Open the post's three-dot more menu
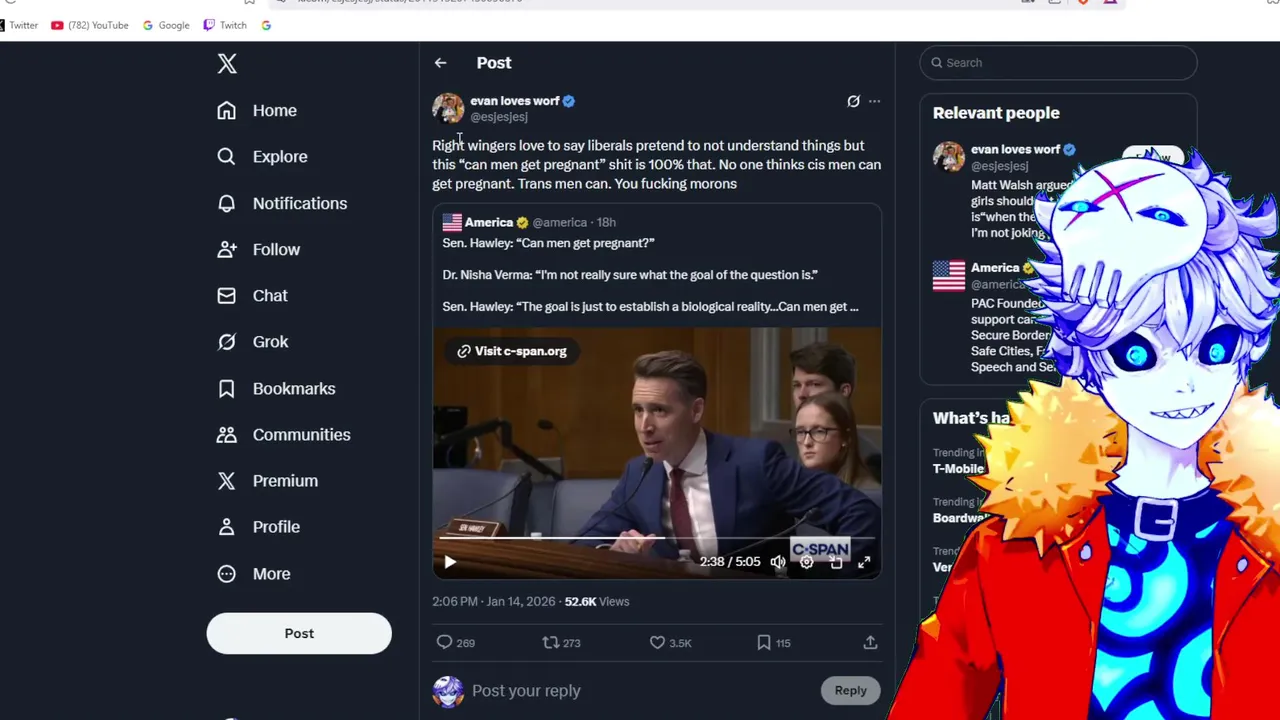This screenshot has height=720, width=1280. 874,101
